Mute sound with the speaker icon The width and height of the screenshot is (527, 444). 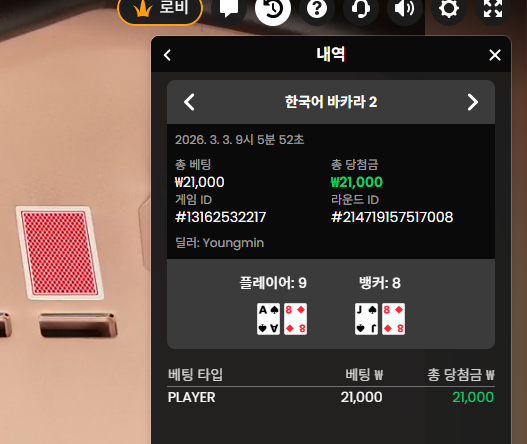[x=405, y=8]
